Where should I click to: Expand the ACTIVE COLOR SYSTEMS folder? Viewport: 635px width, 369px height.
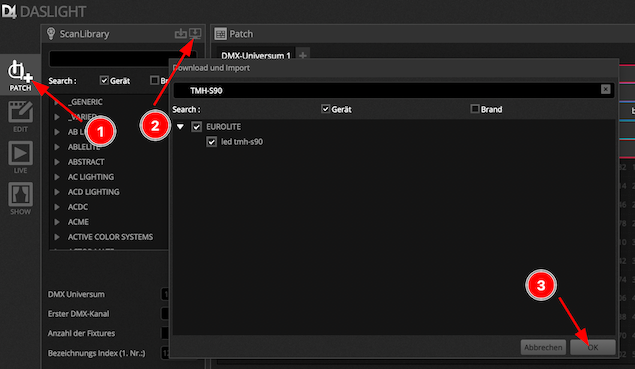57,237
